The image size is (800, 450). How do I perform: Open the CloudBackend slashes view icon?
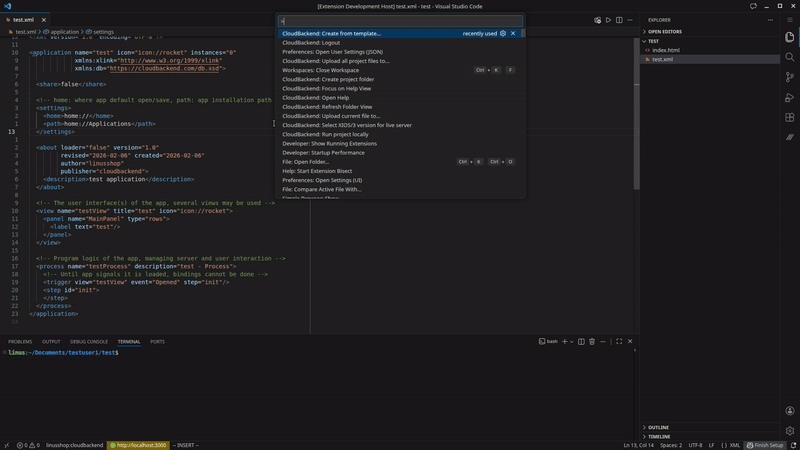click(790, 137)
